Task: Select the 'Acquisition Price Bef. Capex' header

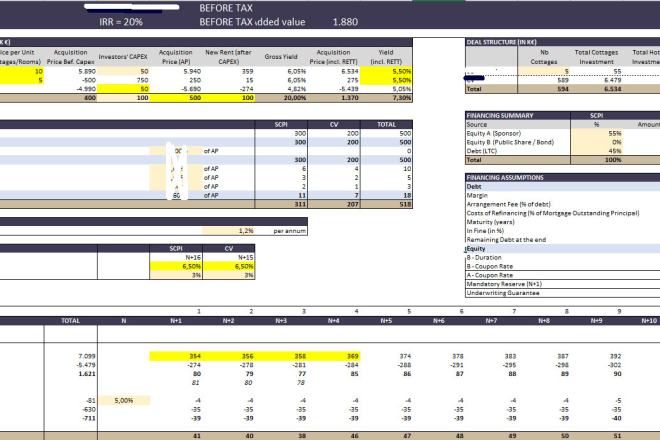Action: click(x=70, y=57)
